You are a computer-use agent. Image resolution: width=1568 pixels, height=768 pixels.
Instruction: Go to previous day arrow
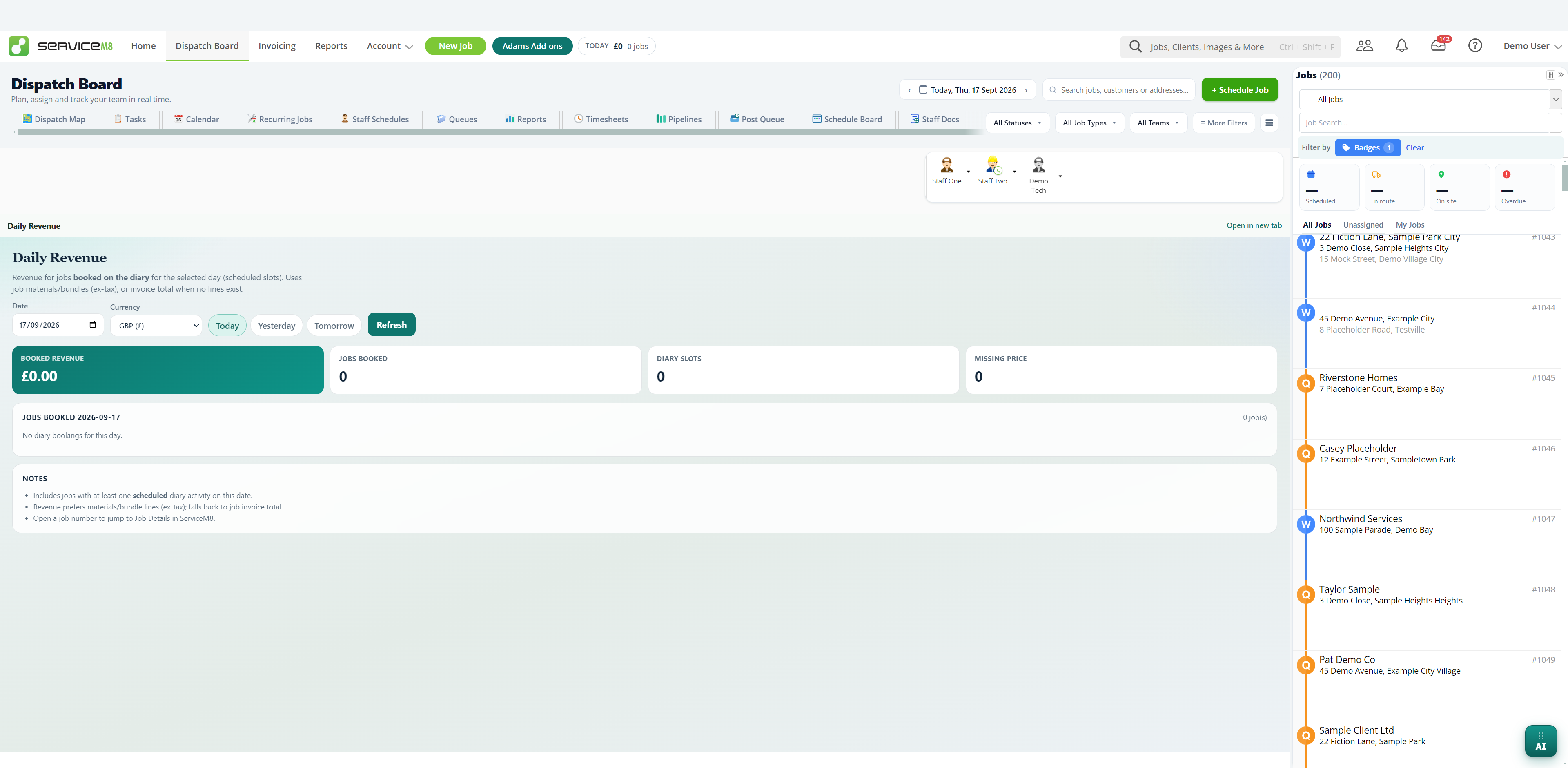coord(909,90)
